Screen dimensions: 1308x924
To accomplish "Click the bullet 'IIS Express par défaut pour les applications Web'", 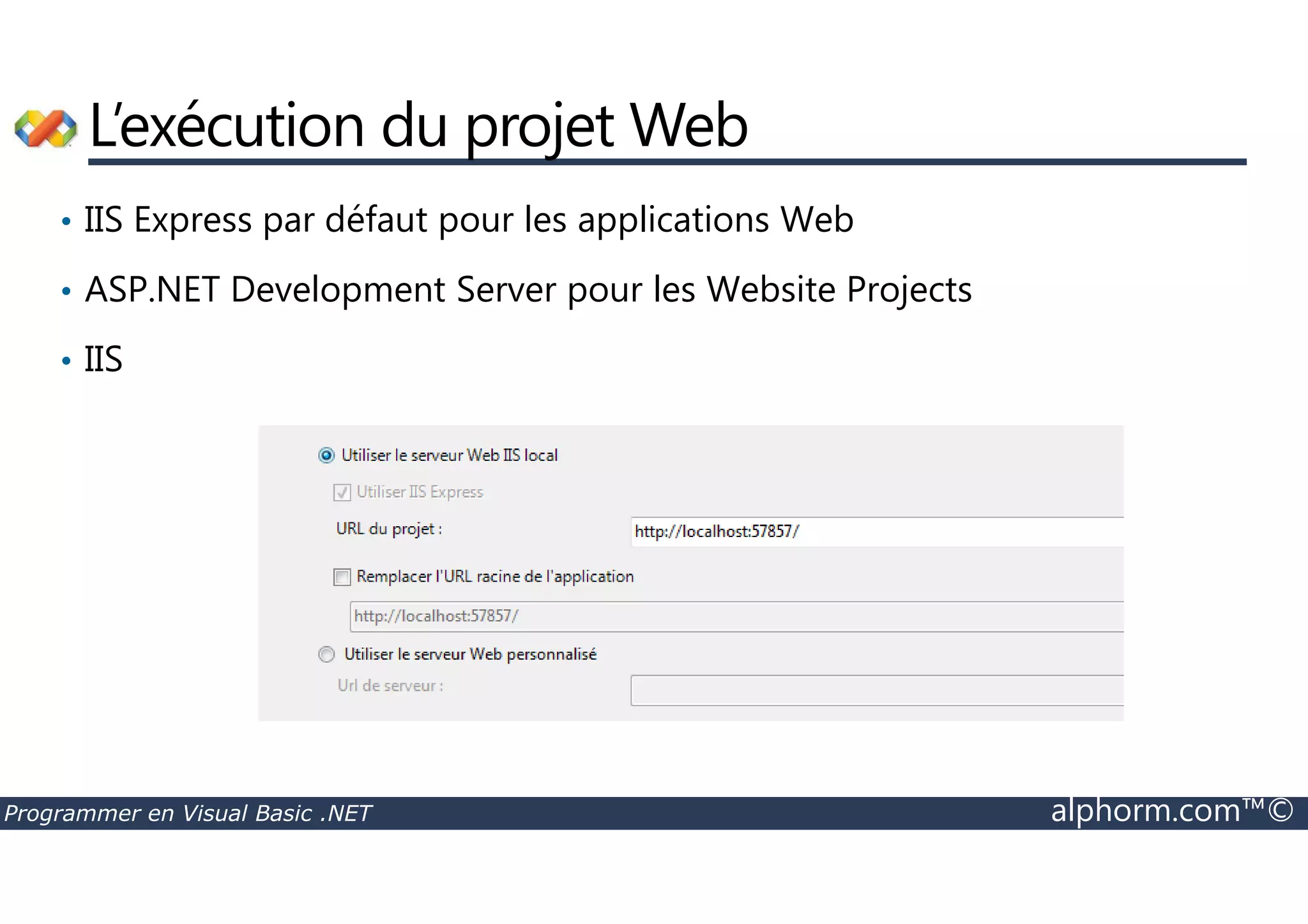I will pyautogui.click(x=469, y=220).
